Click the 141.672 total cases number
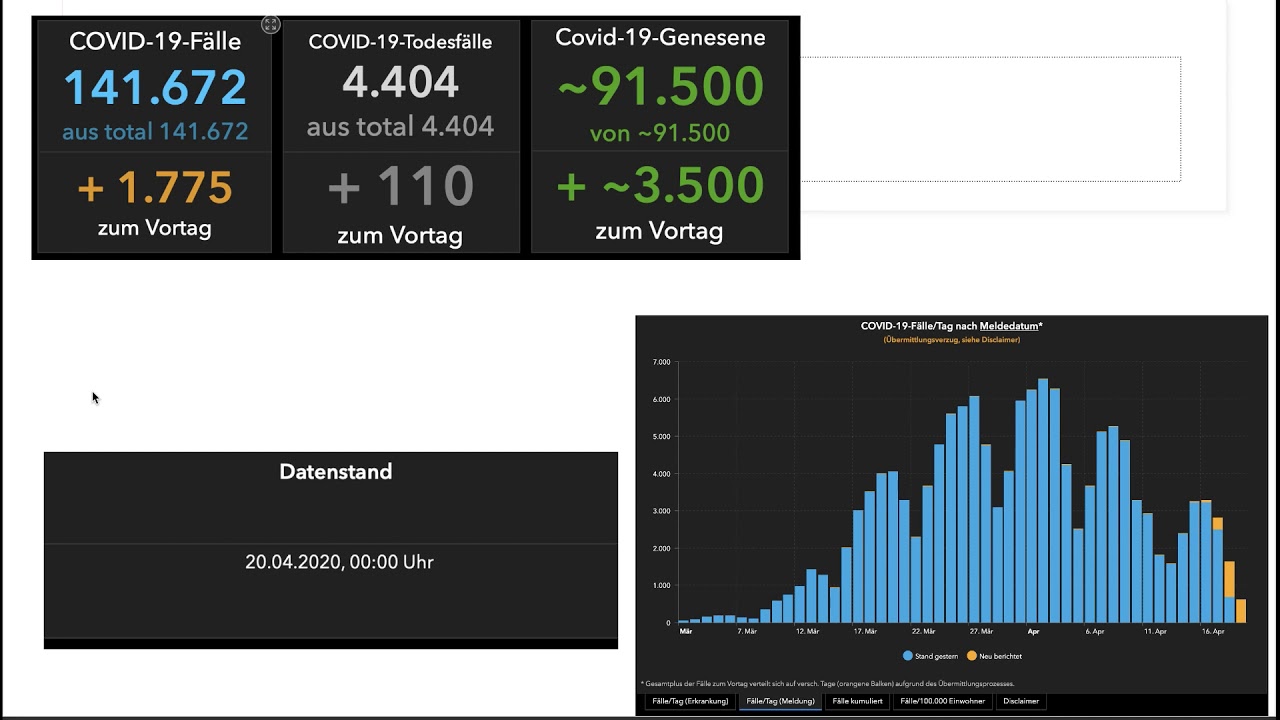 tap(155, 87)
